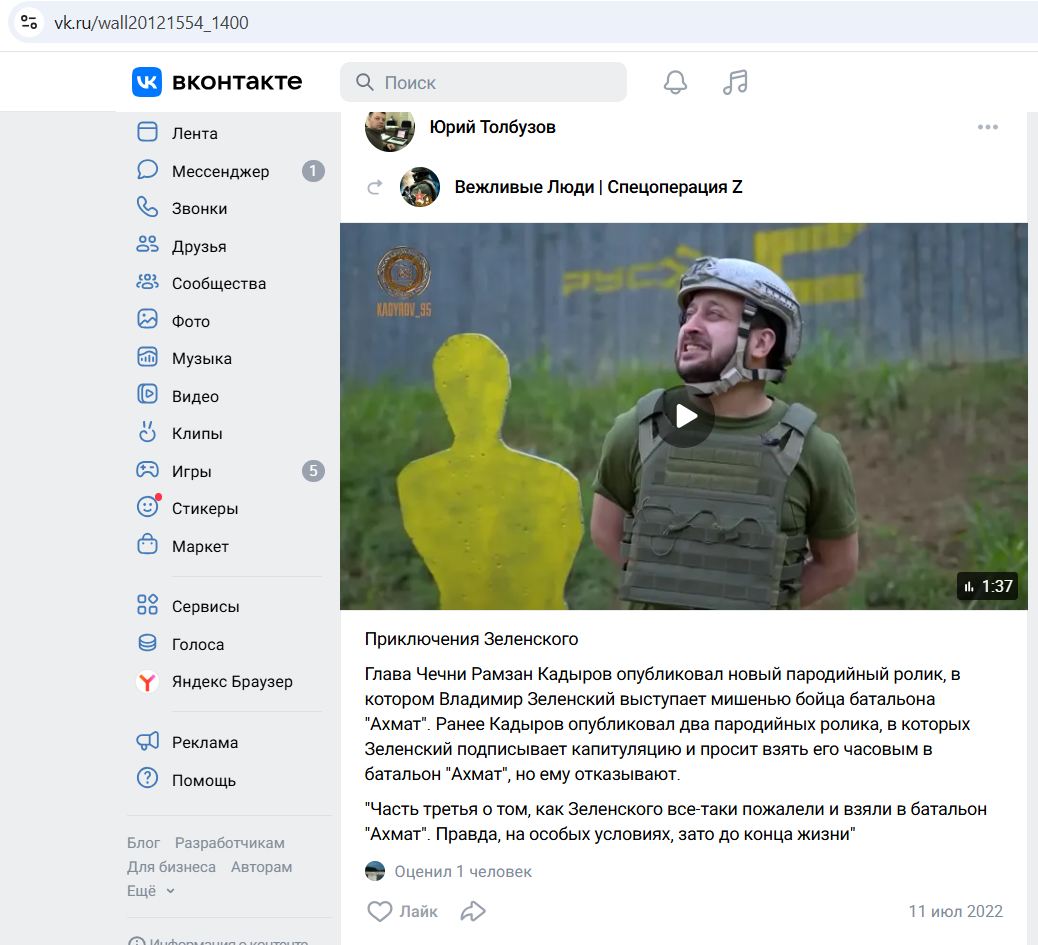This screenshot has height=945, width=1038.
Task: Open Оценил 1 человек likes list
Action: 463,872
